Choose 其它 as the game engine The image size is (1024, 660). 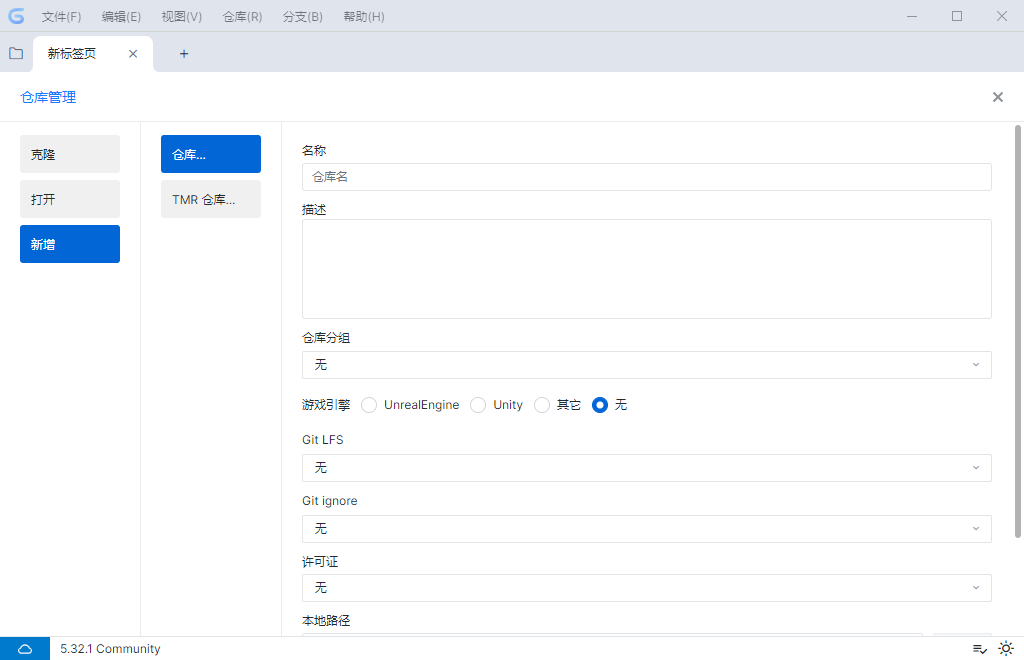(x=541, y=405)
